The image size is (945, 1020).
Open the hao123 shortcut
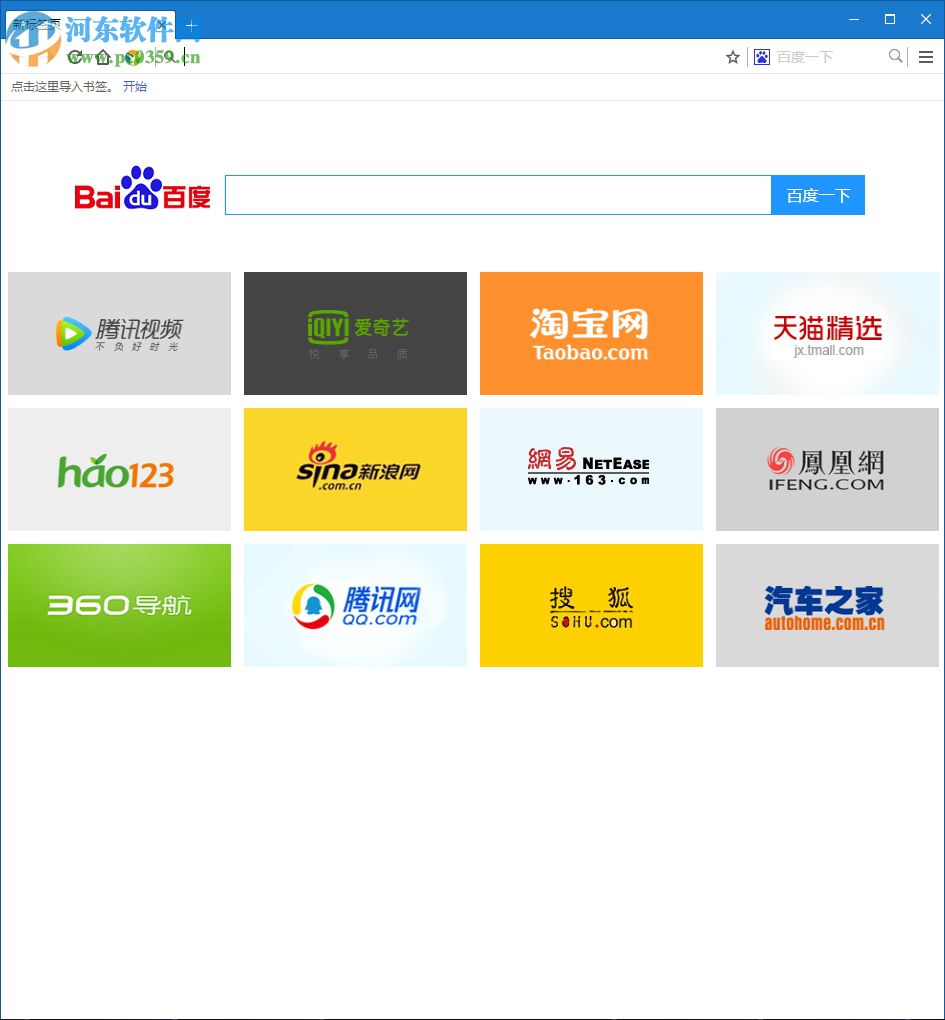(119, 469)
